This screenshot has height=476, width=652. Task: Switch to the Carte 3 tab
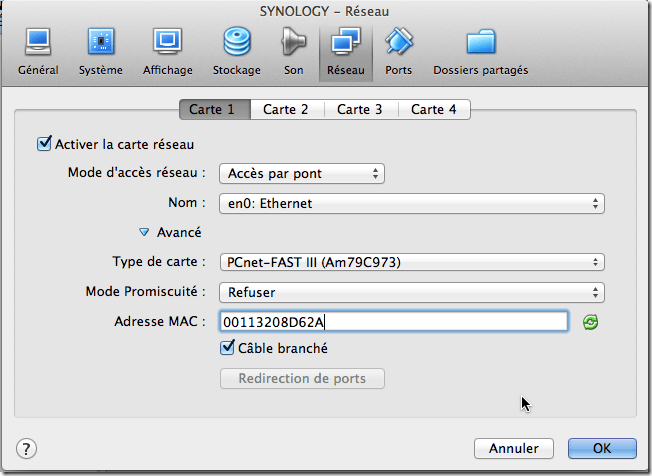tap(361, 109)
